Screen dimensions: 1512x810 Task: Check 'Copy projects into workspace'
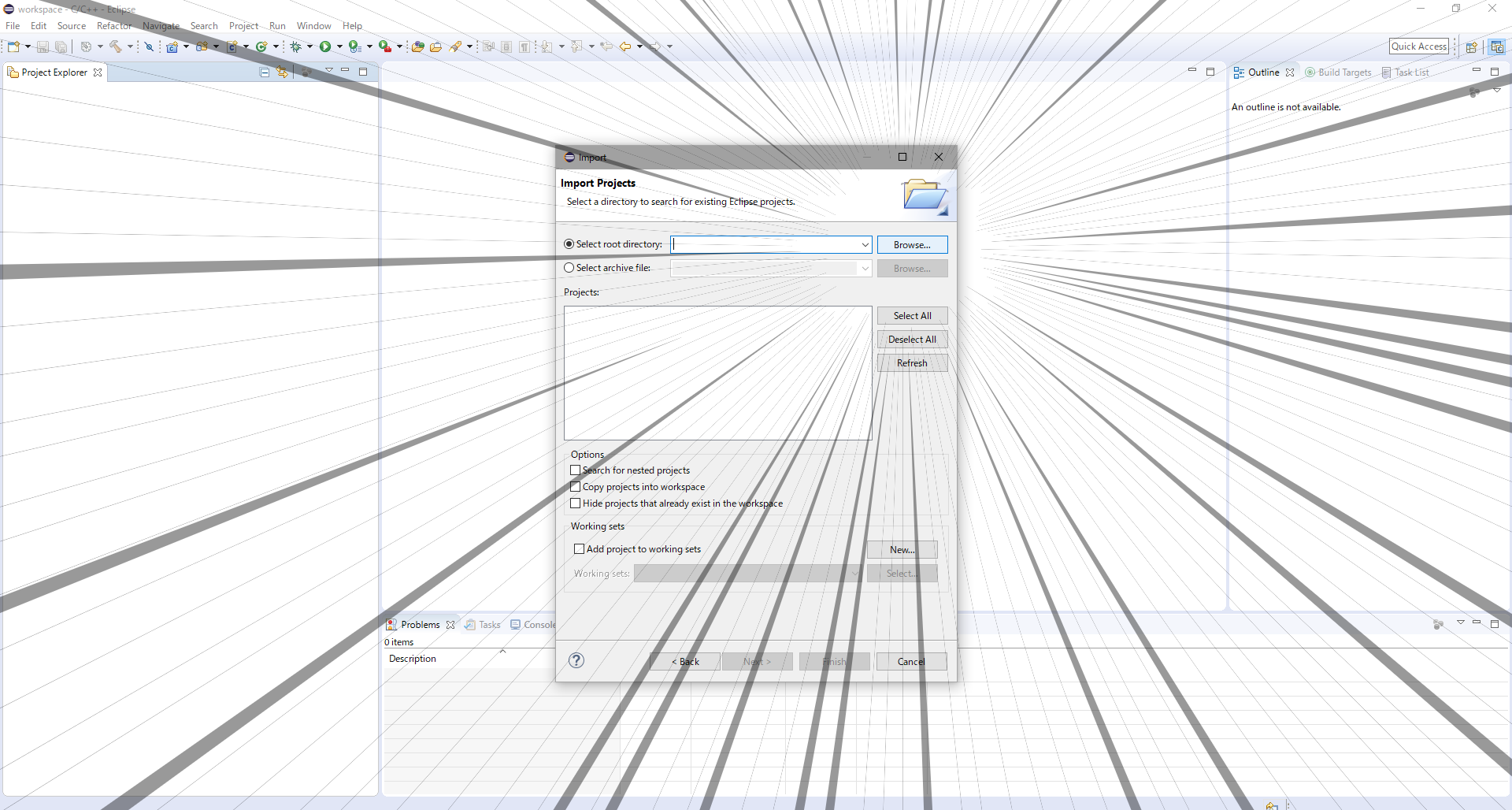click(576, 487)
